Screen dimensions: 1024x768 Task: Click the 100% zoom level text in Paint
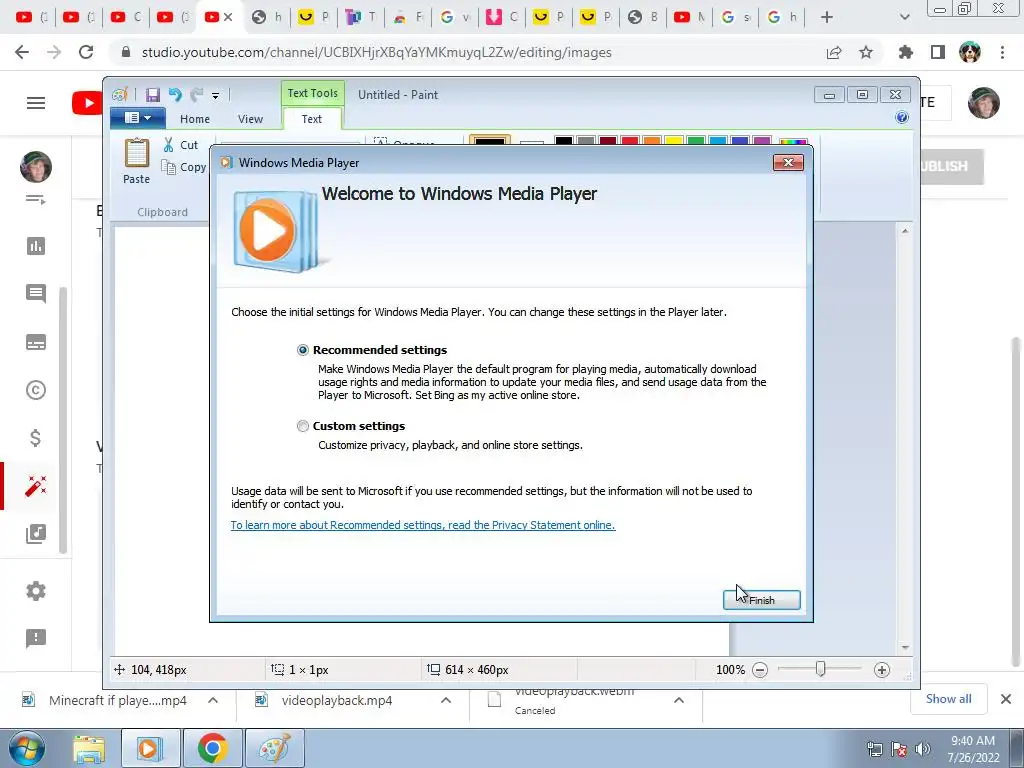pos(730,669)
